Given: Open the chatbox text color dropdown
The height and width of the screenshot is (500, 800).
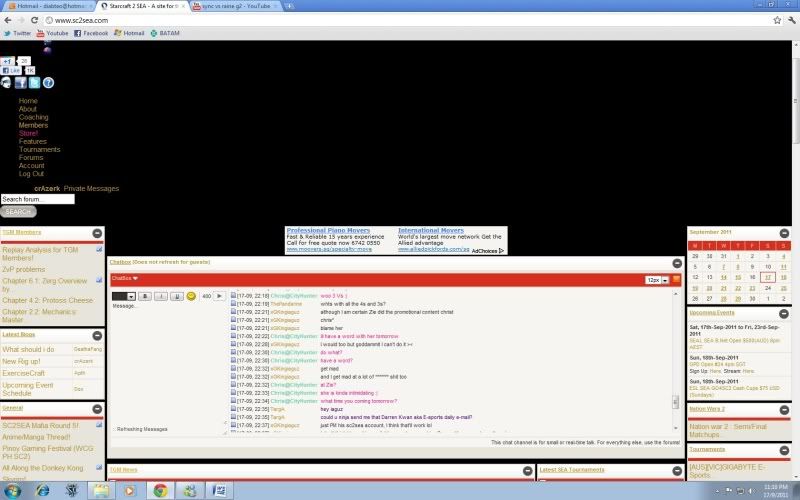Looking at the screenshot, I should (124, 296).
